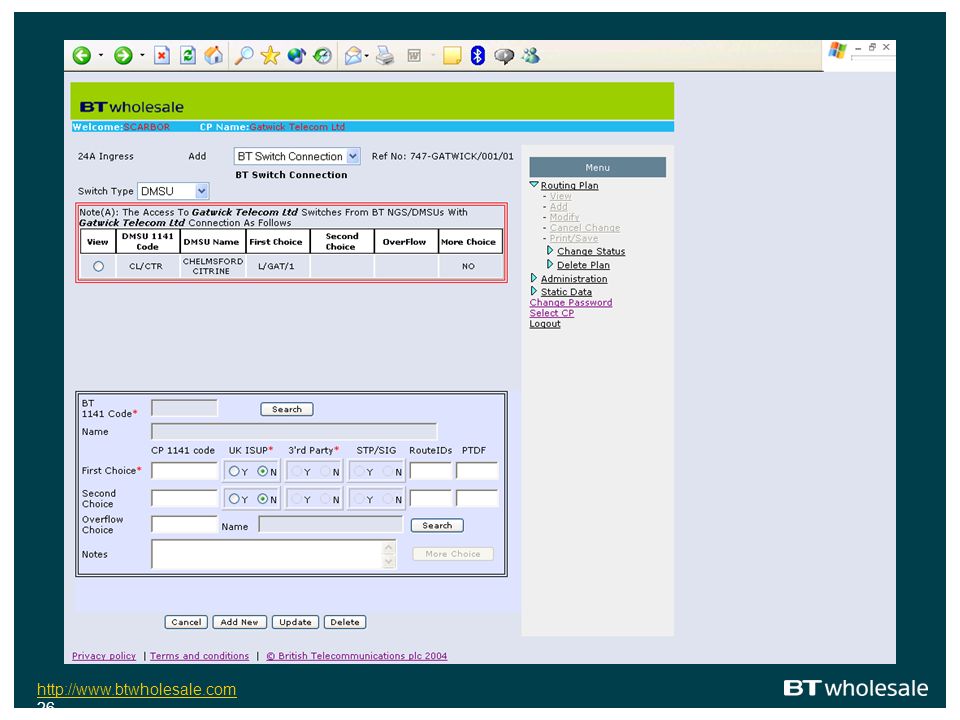The image size is (960, 720).
Task: Expand the Administration menu section
Action: tap(533, 278)
